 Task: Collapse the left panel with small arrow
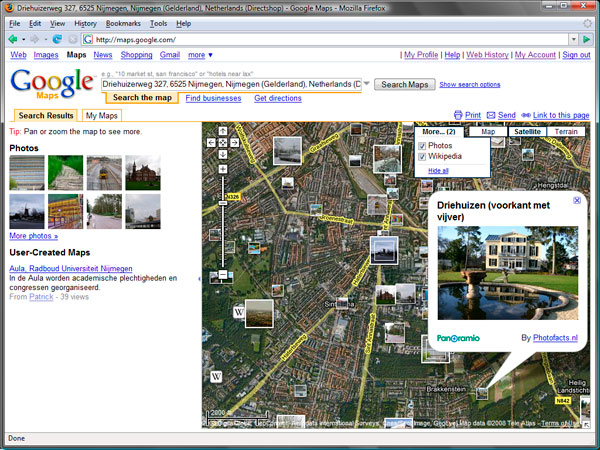pyautogui.click(x=199, y=279)
